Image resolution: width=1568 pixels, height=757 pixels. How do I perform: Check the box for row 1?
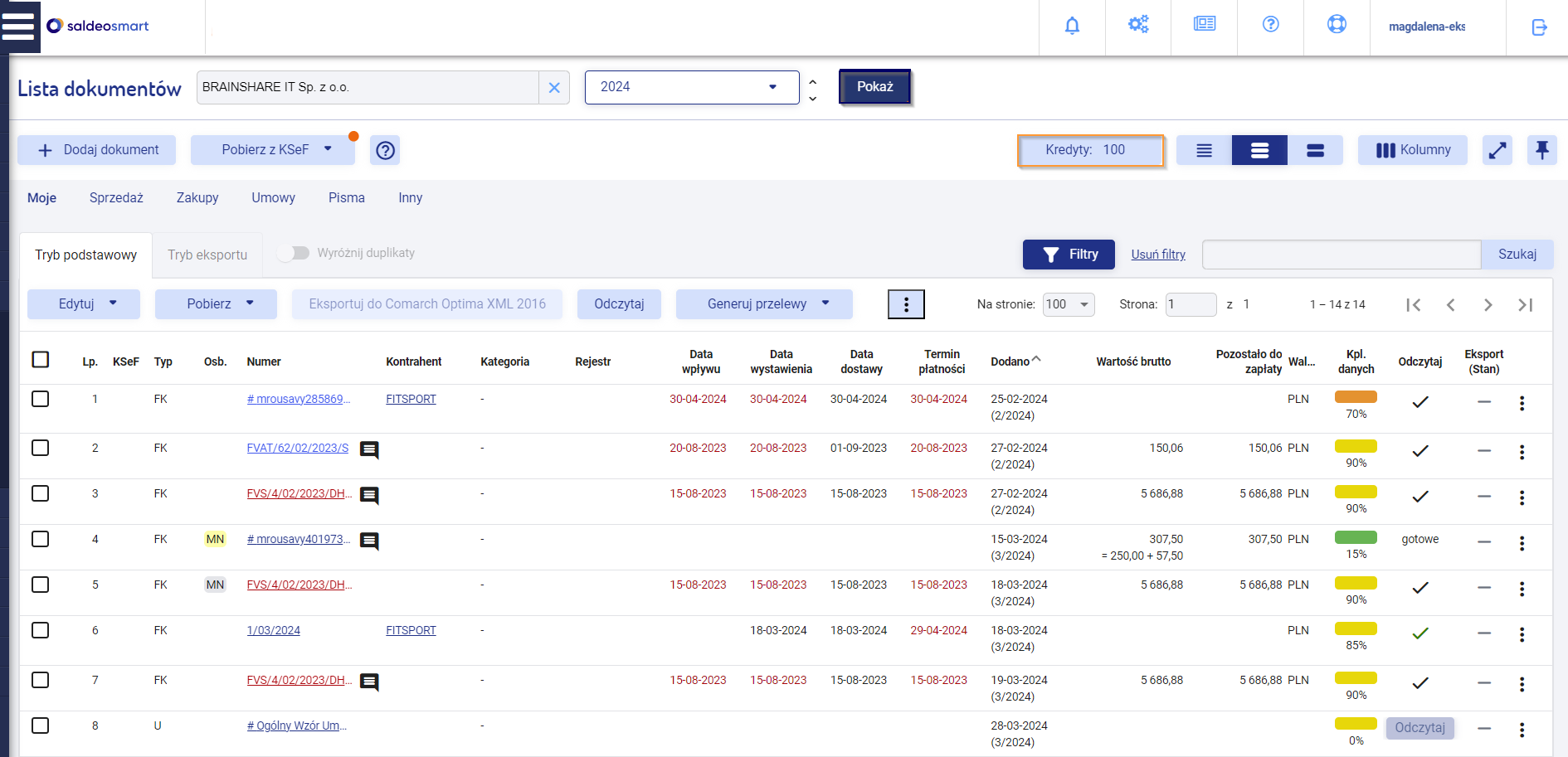pos(40,399)
